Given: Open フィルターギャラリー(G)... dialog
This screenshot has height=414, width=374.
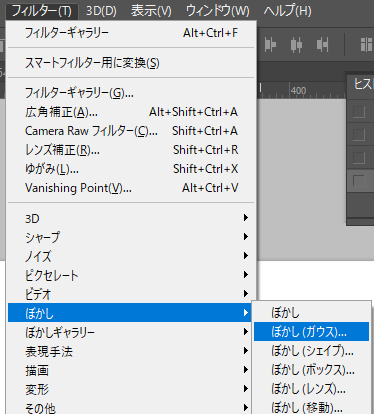Looking at the screenshot, I should coord(131,93).
